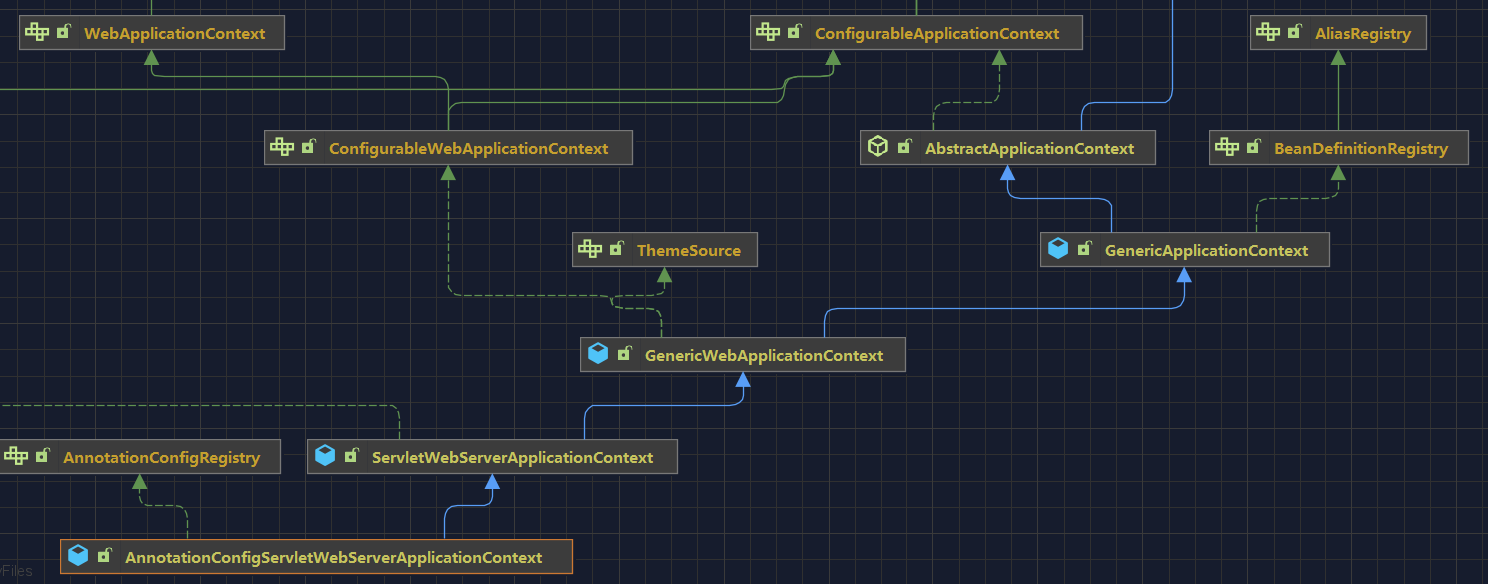Select the ConfigurableWebApplicationContext label text

point(468,149)
